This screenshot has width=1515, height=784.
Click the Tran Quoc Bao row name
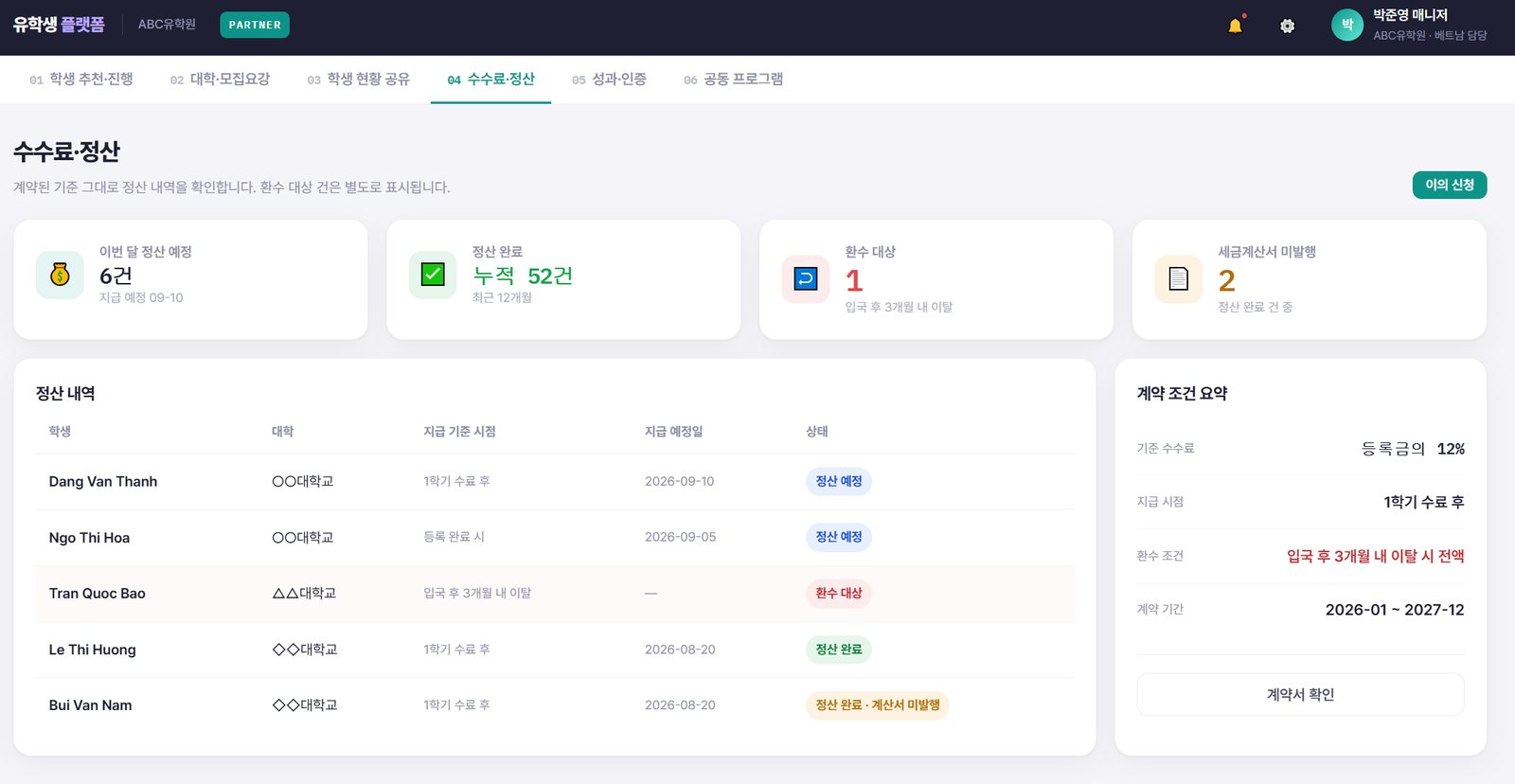click(x=98, y=594)
